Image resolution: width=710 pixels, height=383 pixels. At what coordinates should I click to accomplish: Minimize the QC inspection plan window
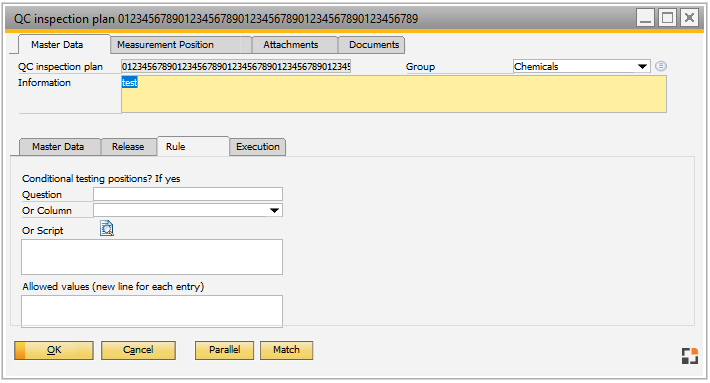(645, 18)
